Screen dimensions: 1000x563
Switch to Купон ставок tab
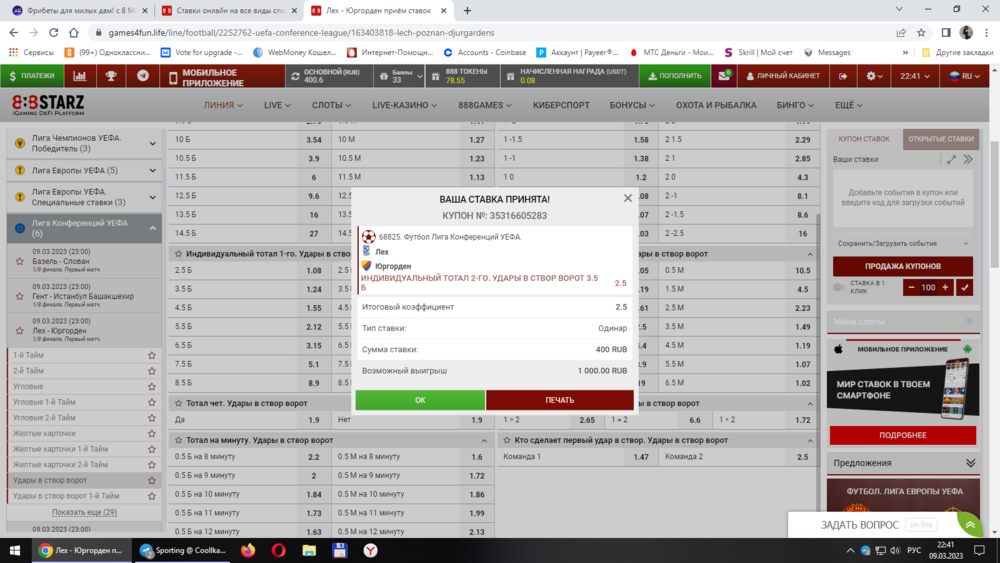(864, 139)
